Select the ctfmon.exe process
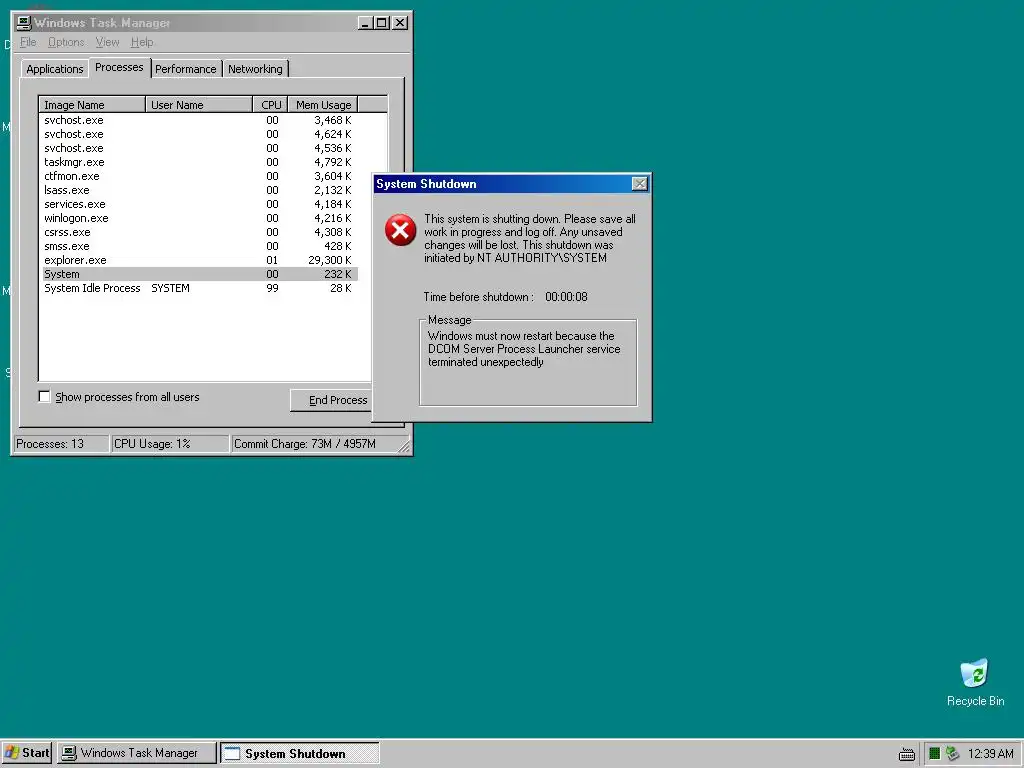 (x=200, y=176)
